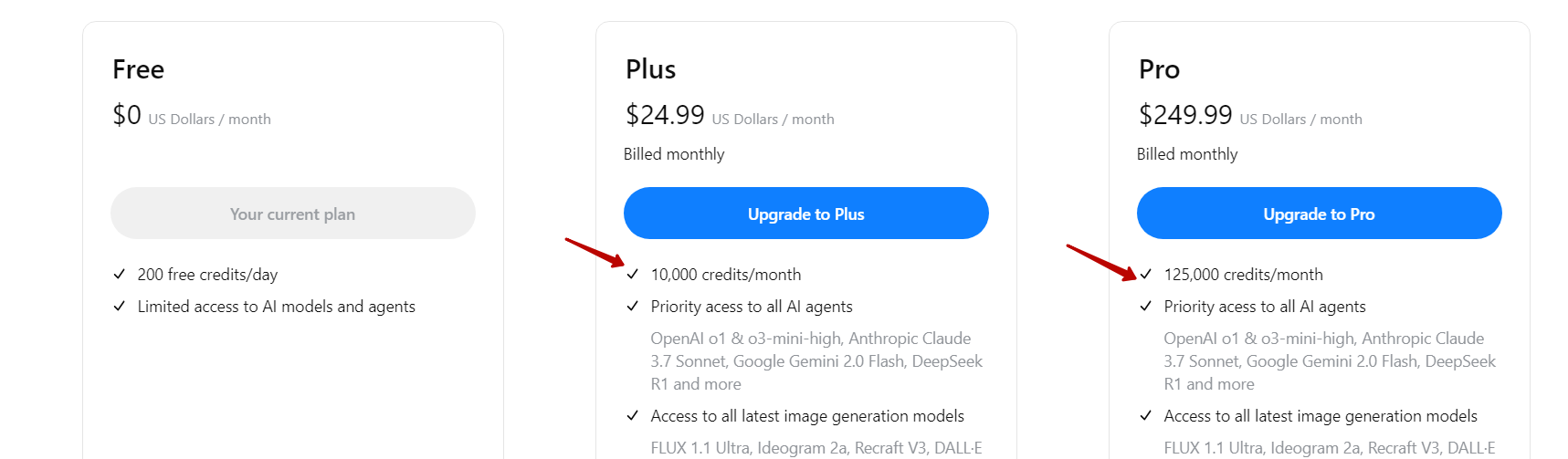
Task: Click Pro plan's Priority access checkmark
Action: tap(1145, 306)
